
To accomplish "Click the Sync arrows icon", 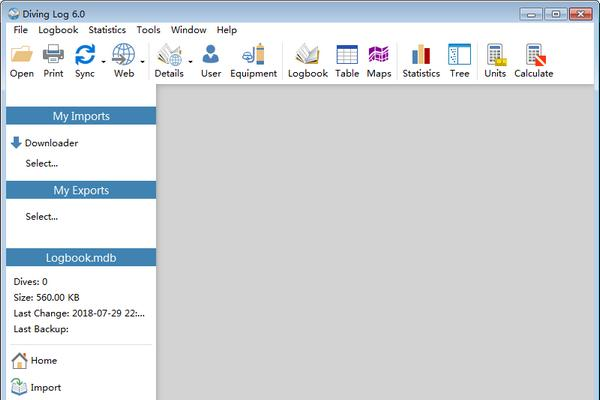I will tap(85, 54).
